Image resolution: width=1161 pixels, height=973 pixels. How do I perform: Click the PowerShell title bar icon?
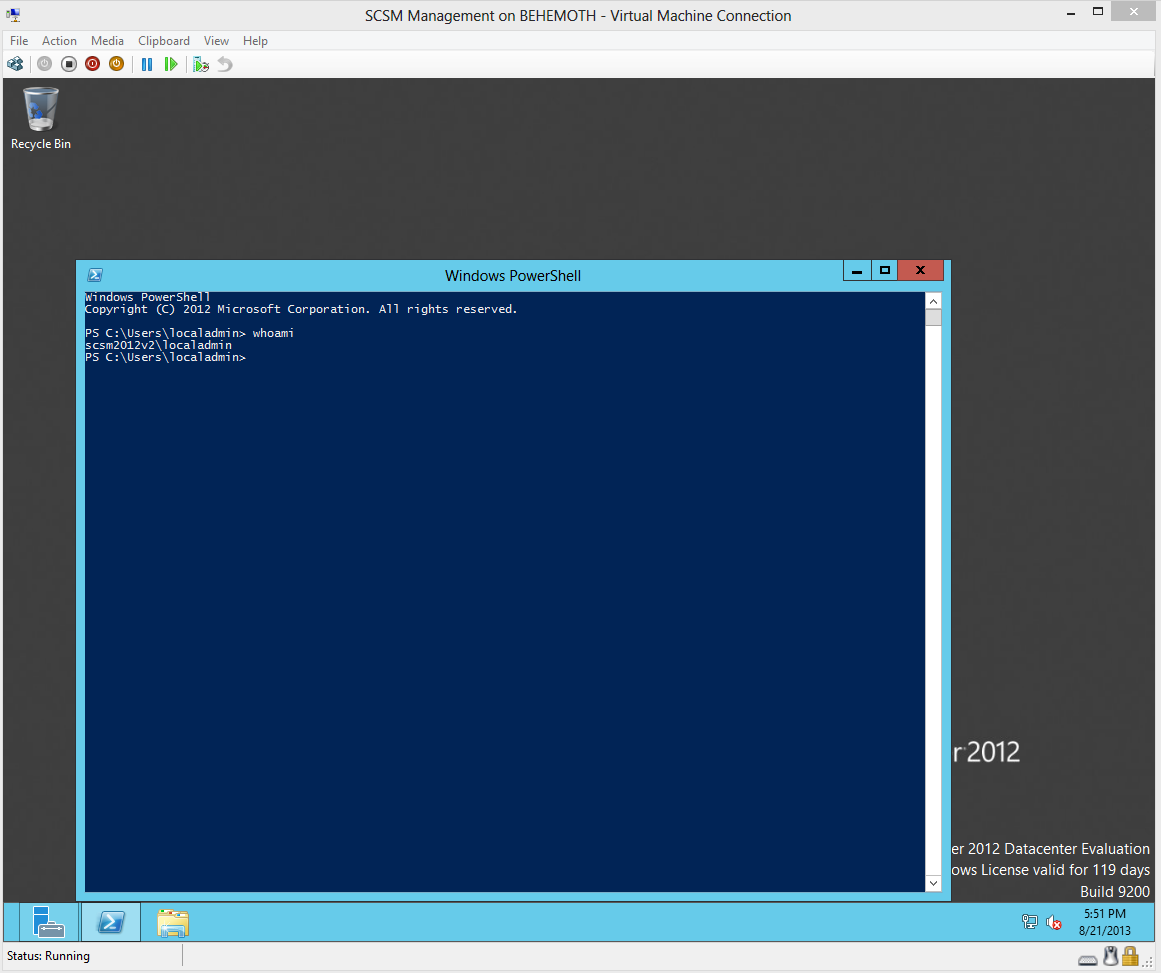point(95,275)
